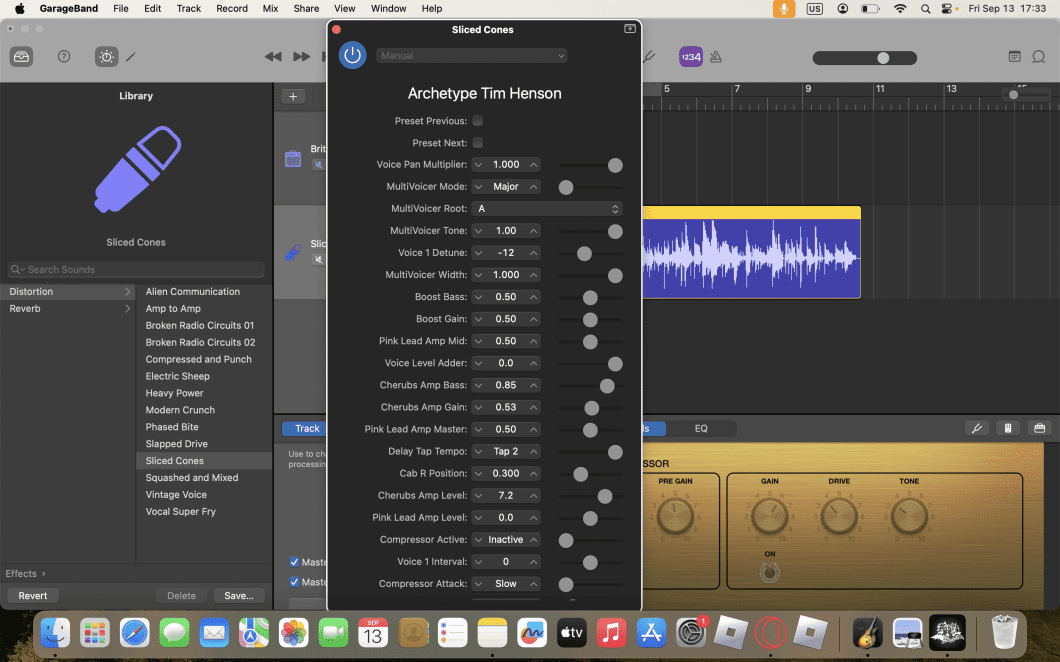Open the musical typing keyboard icon

(1007, 428)
